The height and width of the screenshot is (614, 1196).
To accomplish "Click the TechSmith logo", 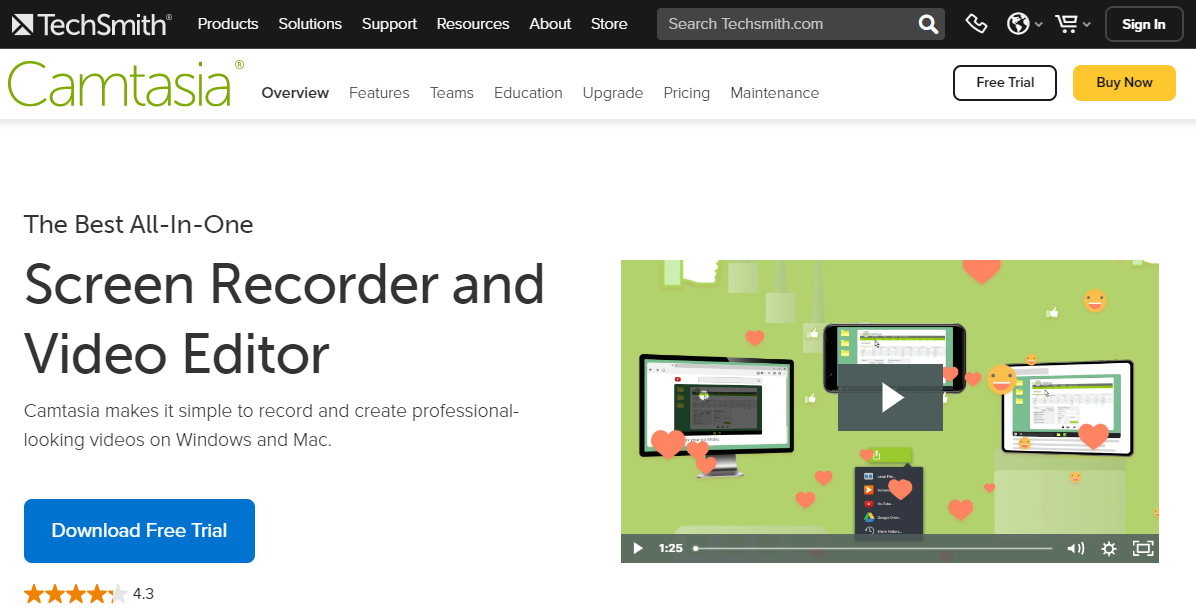I will pyautogui.click(x=90, y=24).
